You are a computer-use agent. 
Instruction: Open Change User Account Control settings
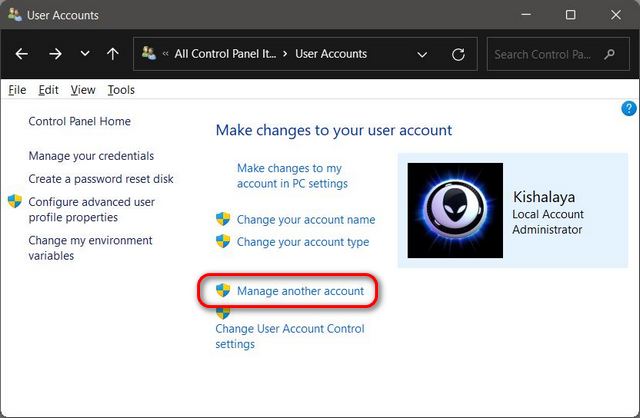(x=290, y=336)
